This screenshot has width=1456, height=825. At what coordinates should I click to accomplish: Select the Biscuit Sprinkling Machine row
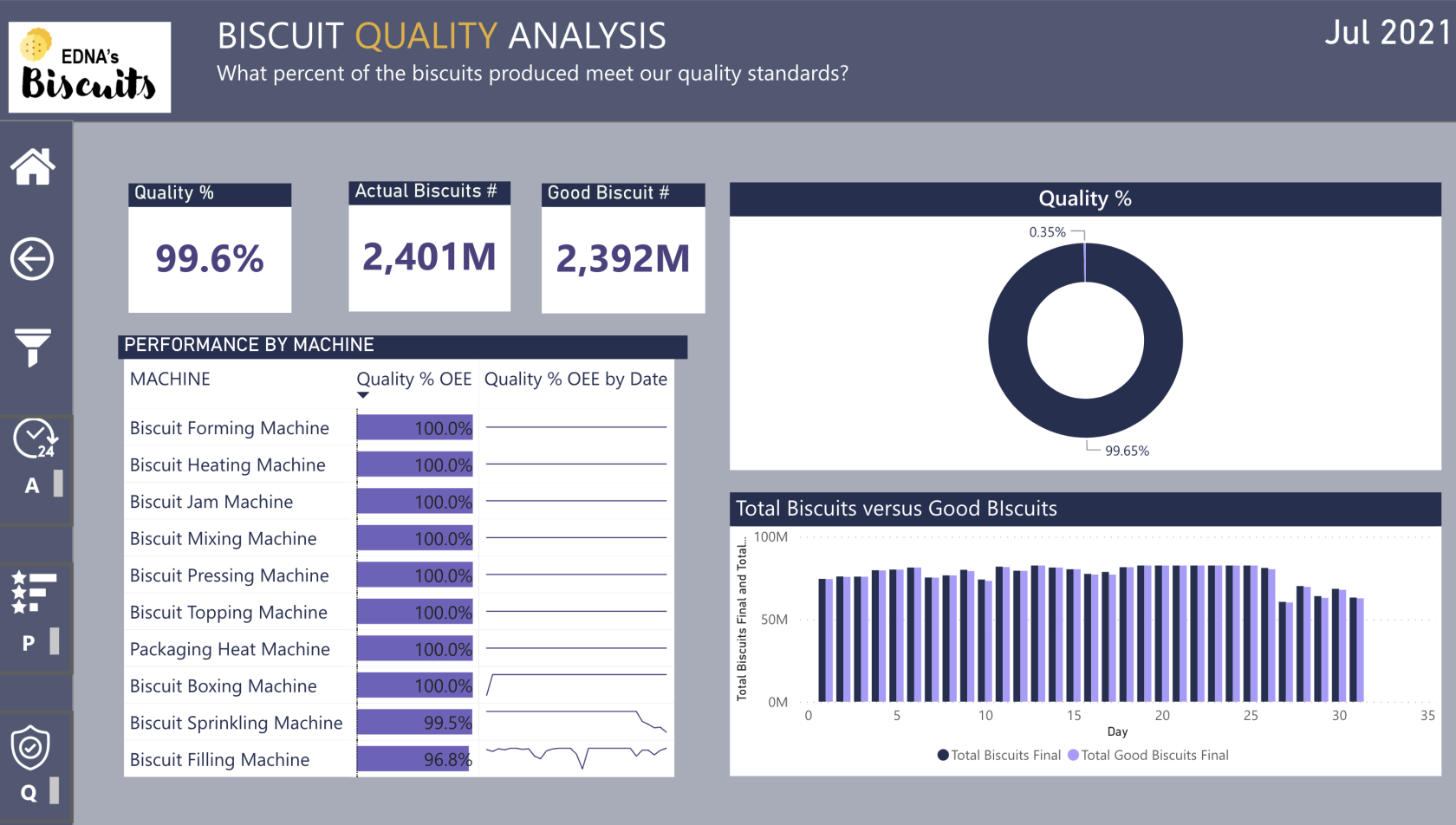pos(399,723)
